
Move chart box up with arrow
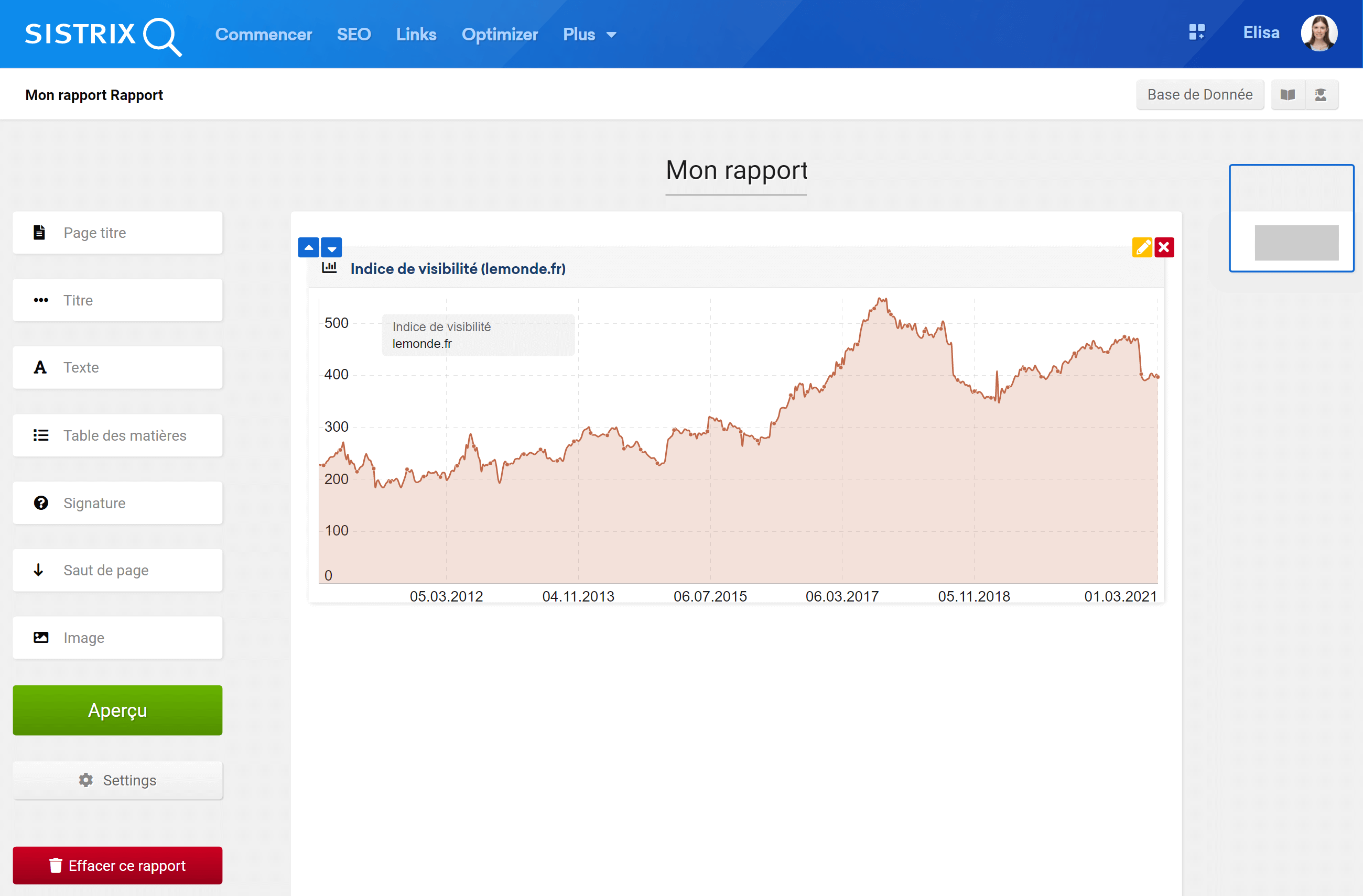pos(309,247)
